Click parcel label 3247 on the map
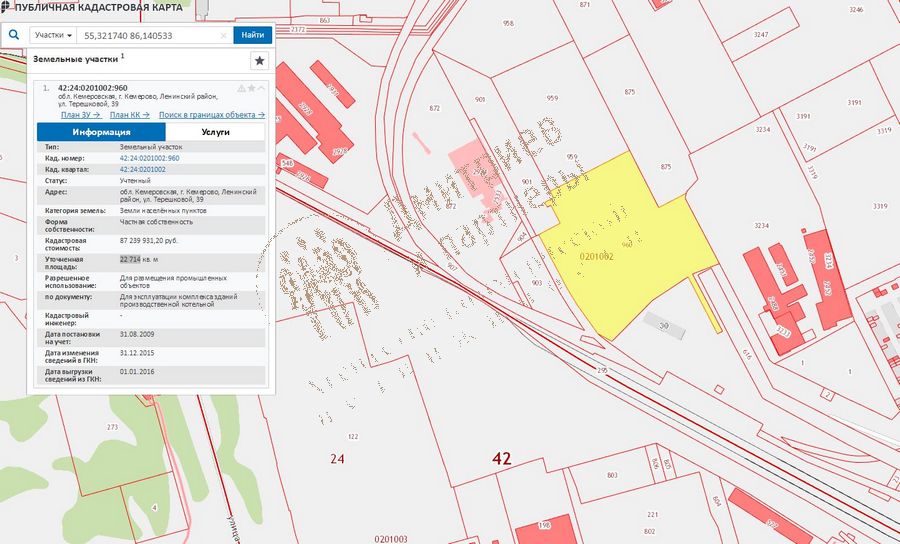The height and width of the screenshot is (544, 900). point(761,35)
